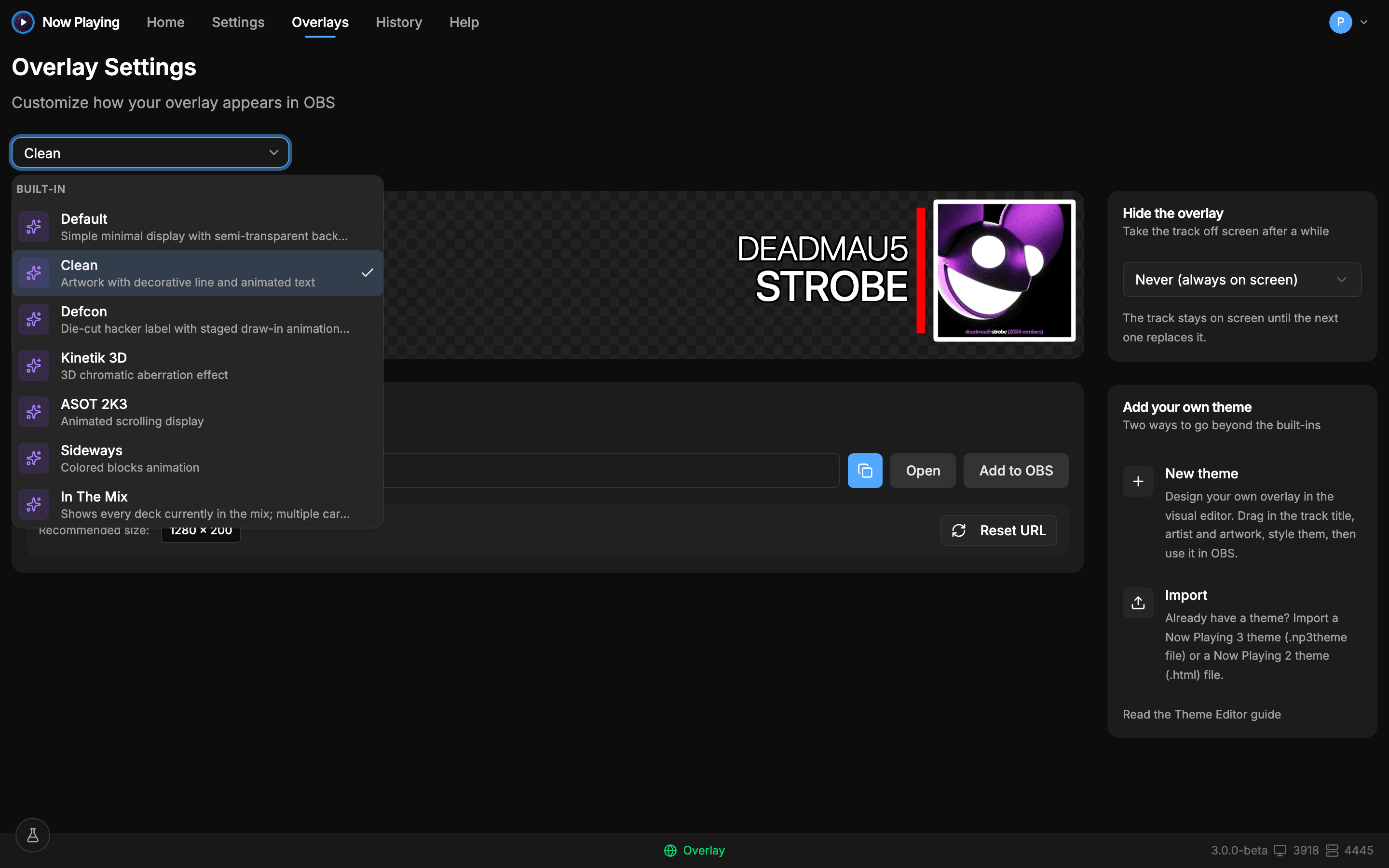1389x868 pixels.
Task: Click the flask icon button
Action: (x=33, y=835)
